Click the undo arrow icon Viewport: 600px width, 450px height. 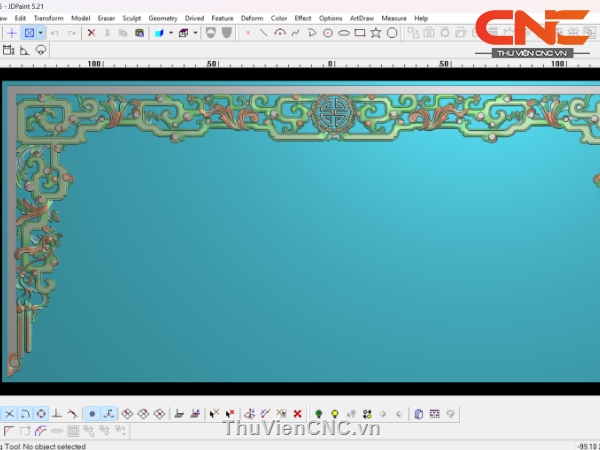(x=54, y=33)
